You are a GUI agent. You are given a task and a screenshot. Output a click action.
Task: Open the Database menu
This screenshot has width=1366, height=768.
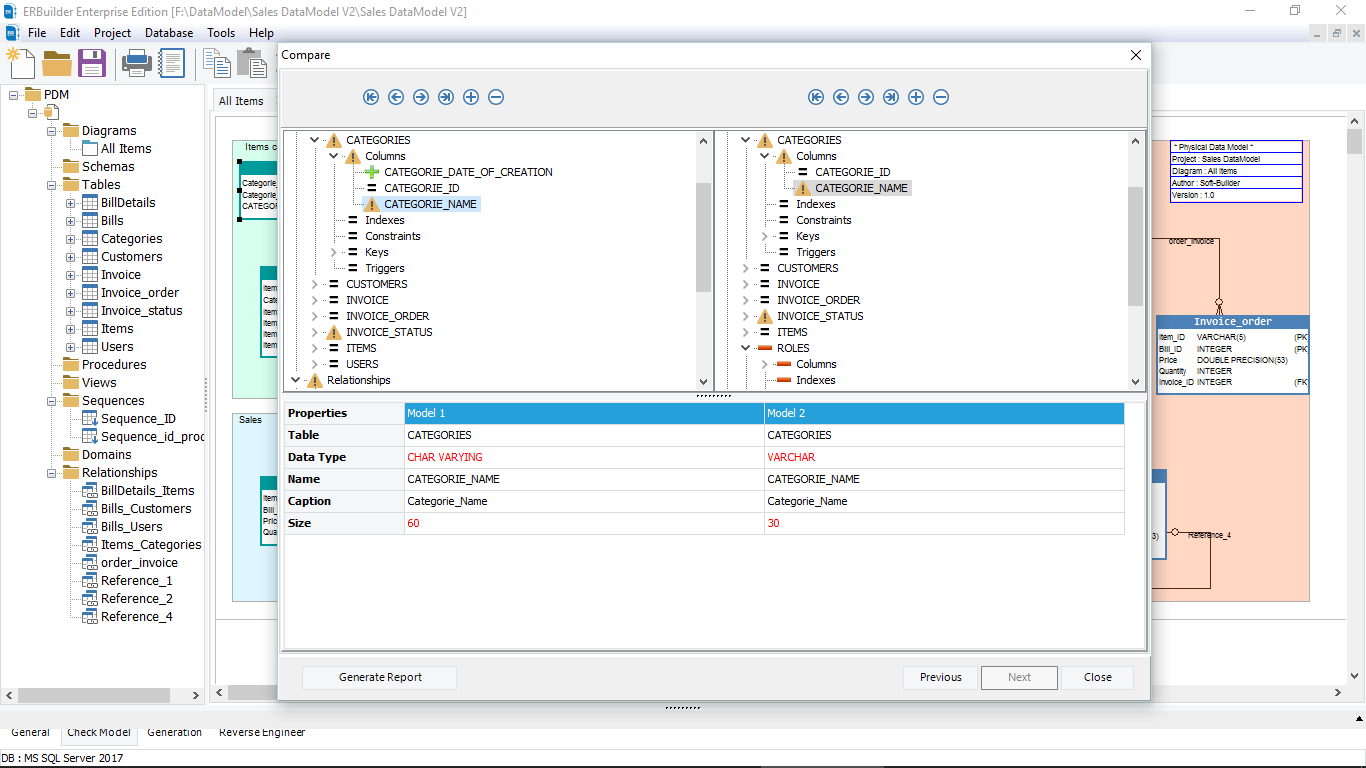(168, 32)
